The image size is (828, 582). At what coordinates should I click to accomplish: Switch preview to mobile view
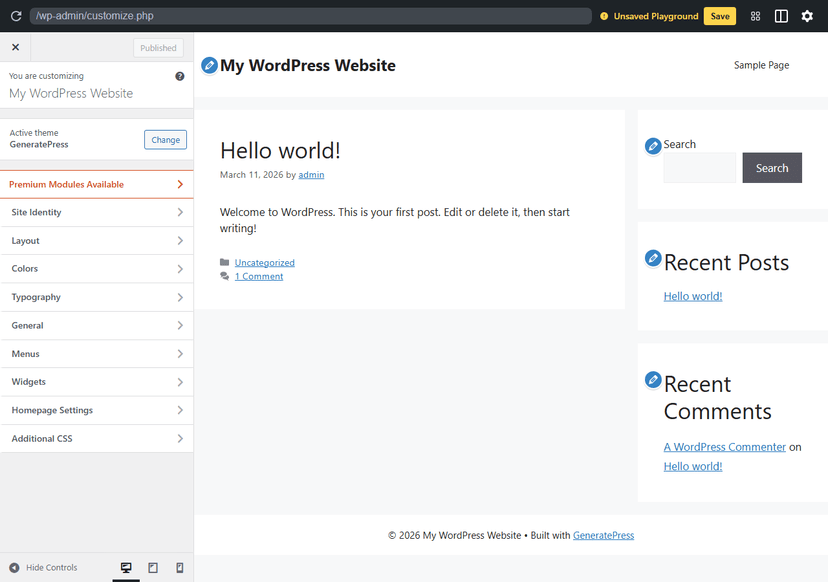click(x=180, y=568)
